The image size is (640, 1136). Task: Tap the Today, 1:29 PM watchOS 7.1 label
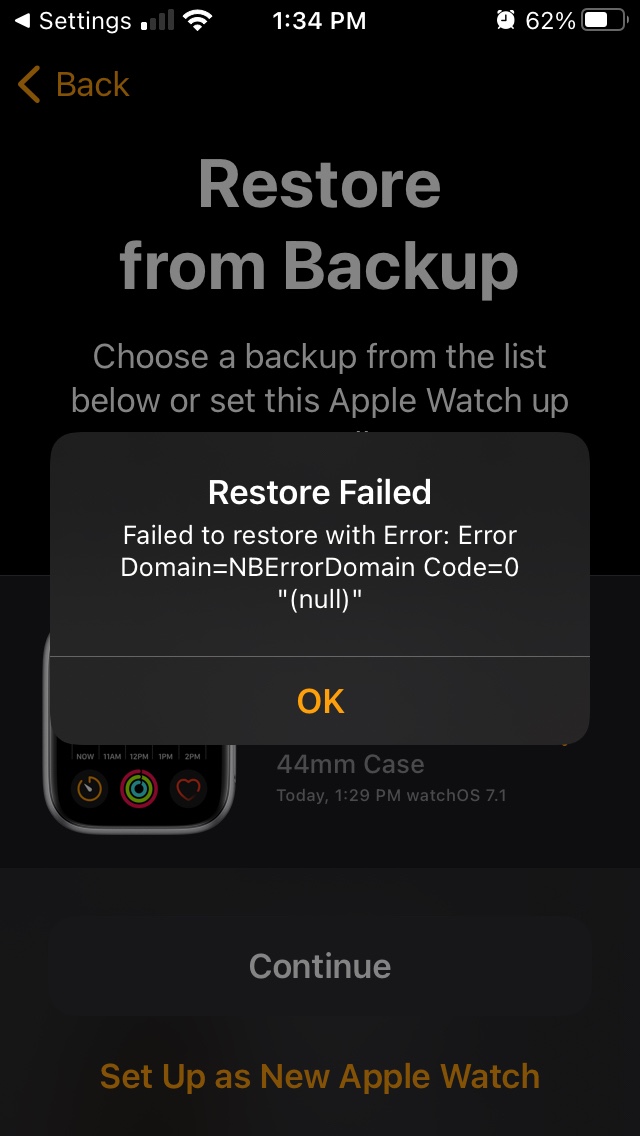click(x=391, y=795)
